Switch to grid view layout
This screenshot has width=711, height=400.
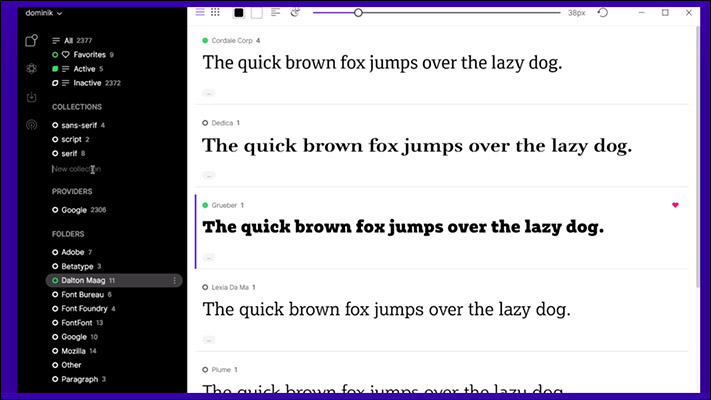click(x=215, y=12)
